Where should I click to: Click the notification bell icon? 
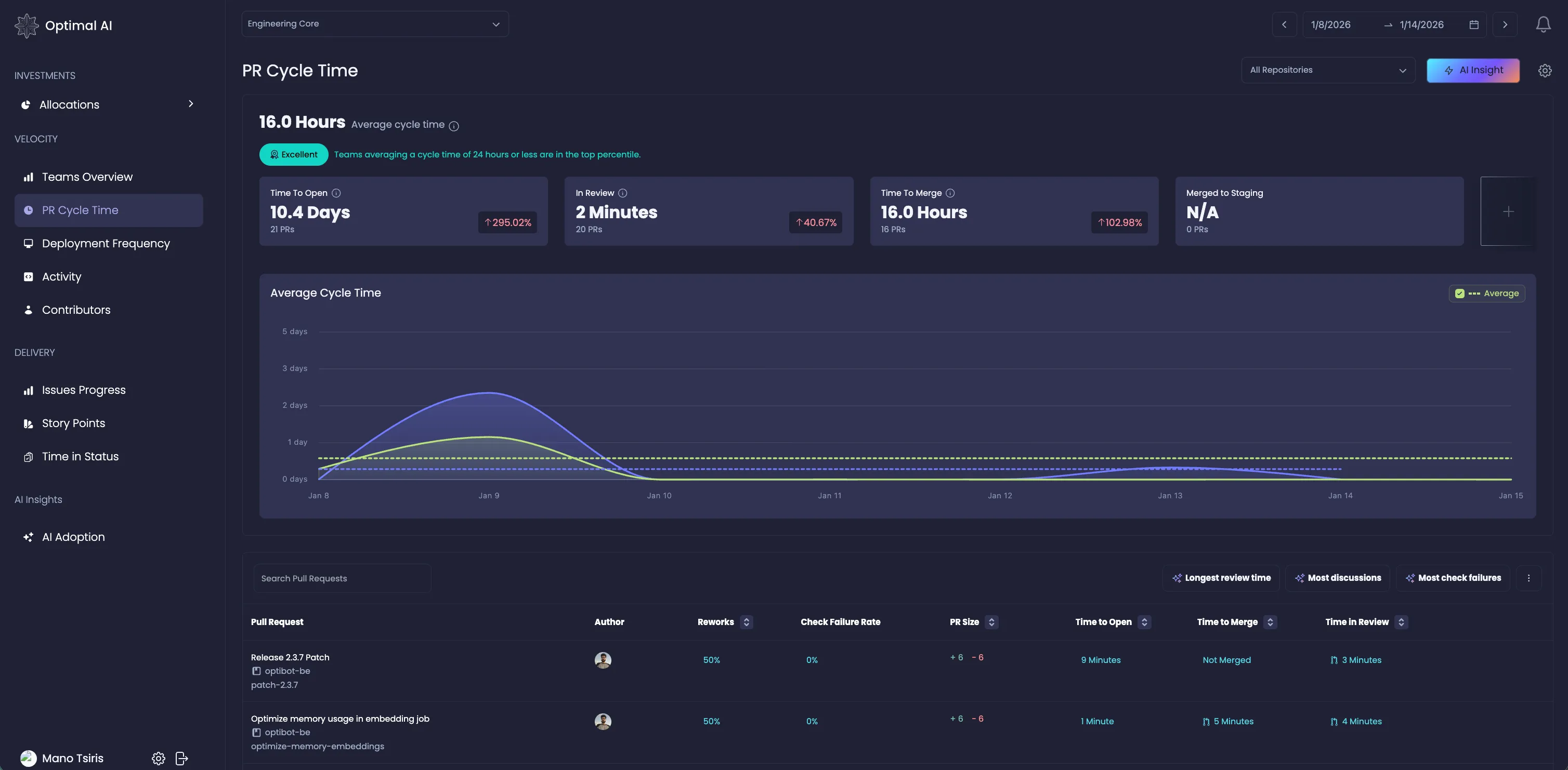click(1543, 24)
